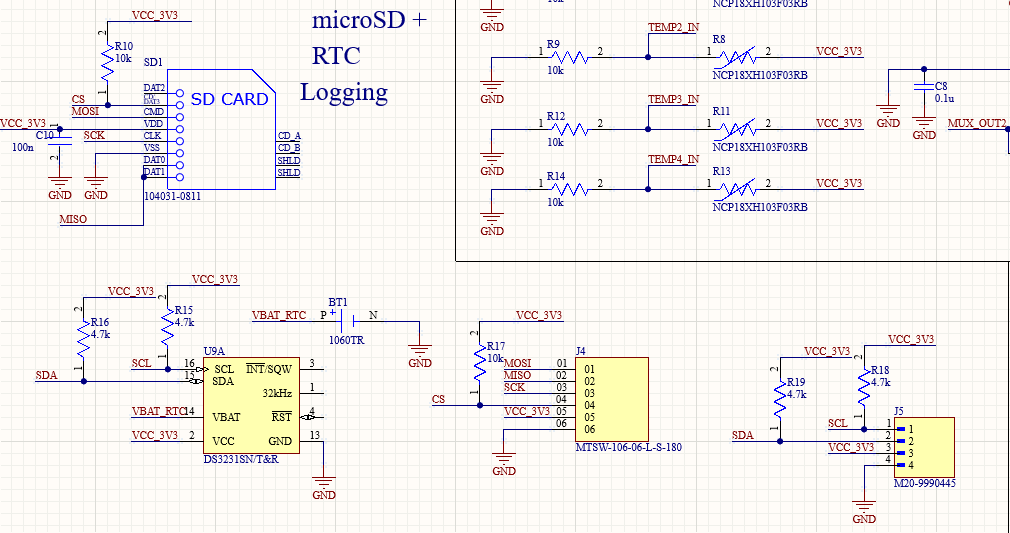
Task: Select capacitor C8 0.1u
Action: click(x=924, y=87)
